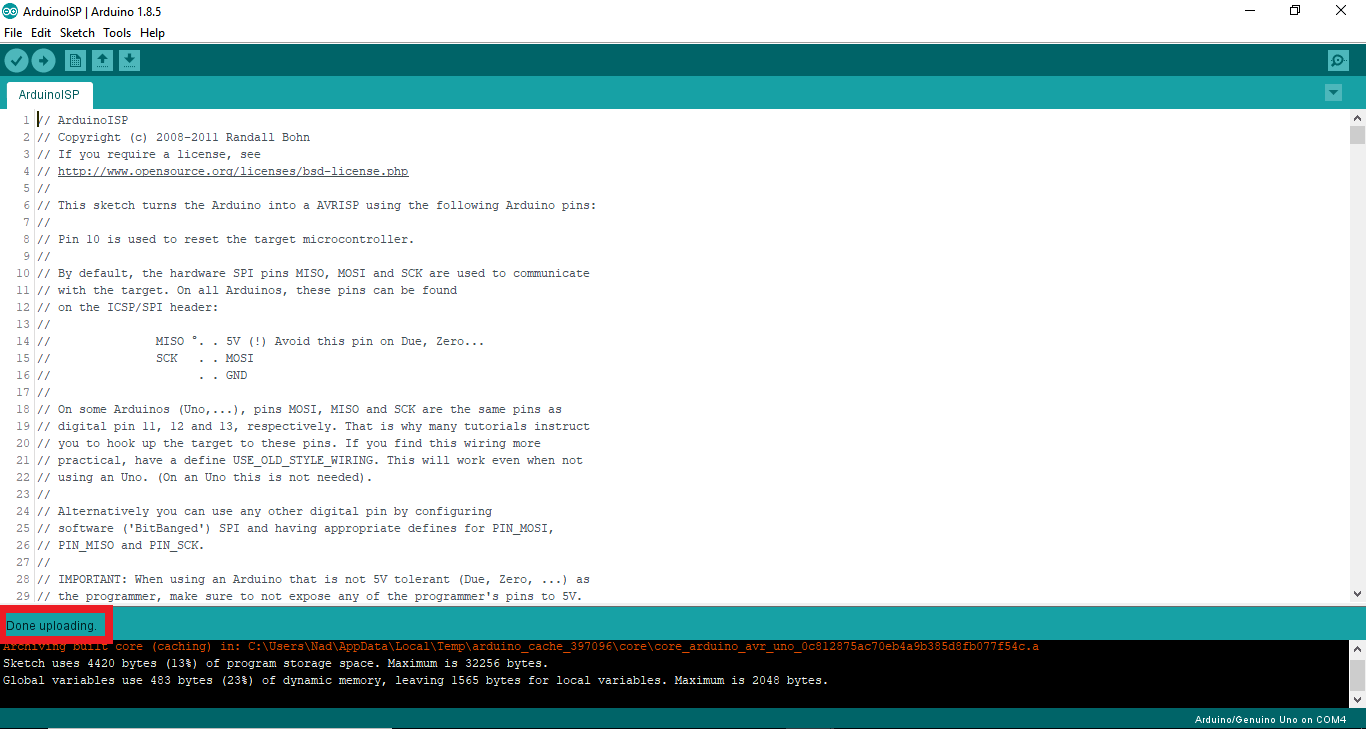
Task: Click the editor scrollbar down arrow
Action: (x=1357, y=593)
